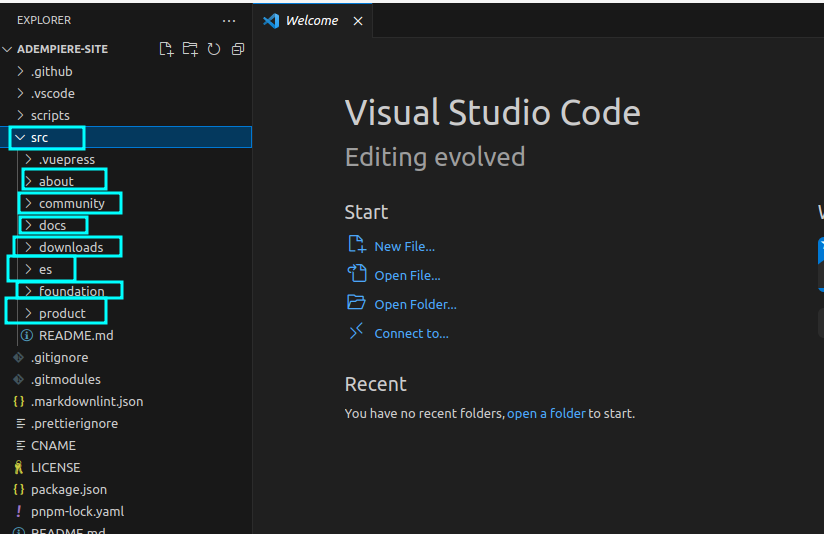
Task: Click the exclamation icon beside pnpm-lock.yaml
Action: tap(19, 511)
